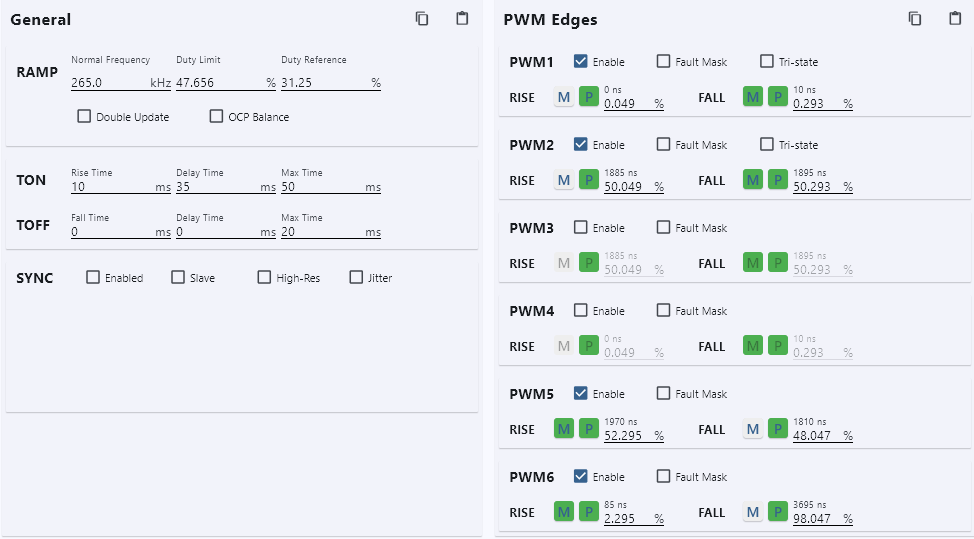The width and height of the screenshot is (974, 539).
Task: Check Tri-state for PWM2
Action: pyautogui.click(x=767, y=145)
